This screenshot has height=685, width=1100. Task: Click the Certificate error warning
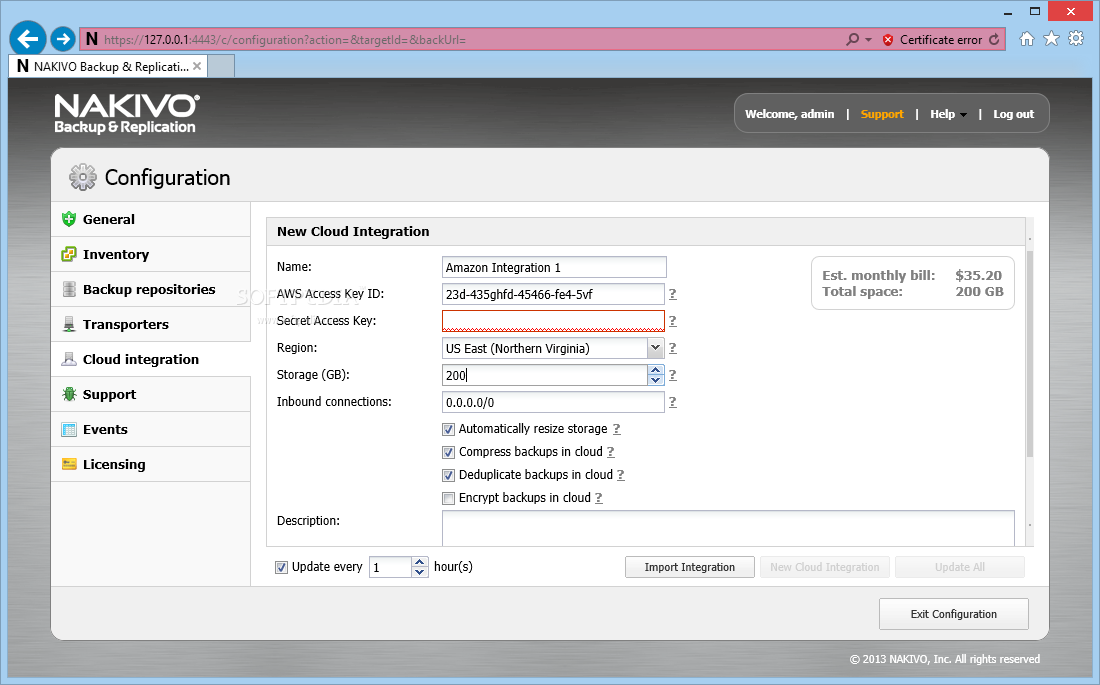932,39
